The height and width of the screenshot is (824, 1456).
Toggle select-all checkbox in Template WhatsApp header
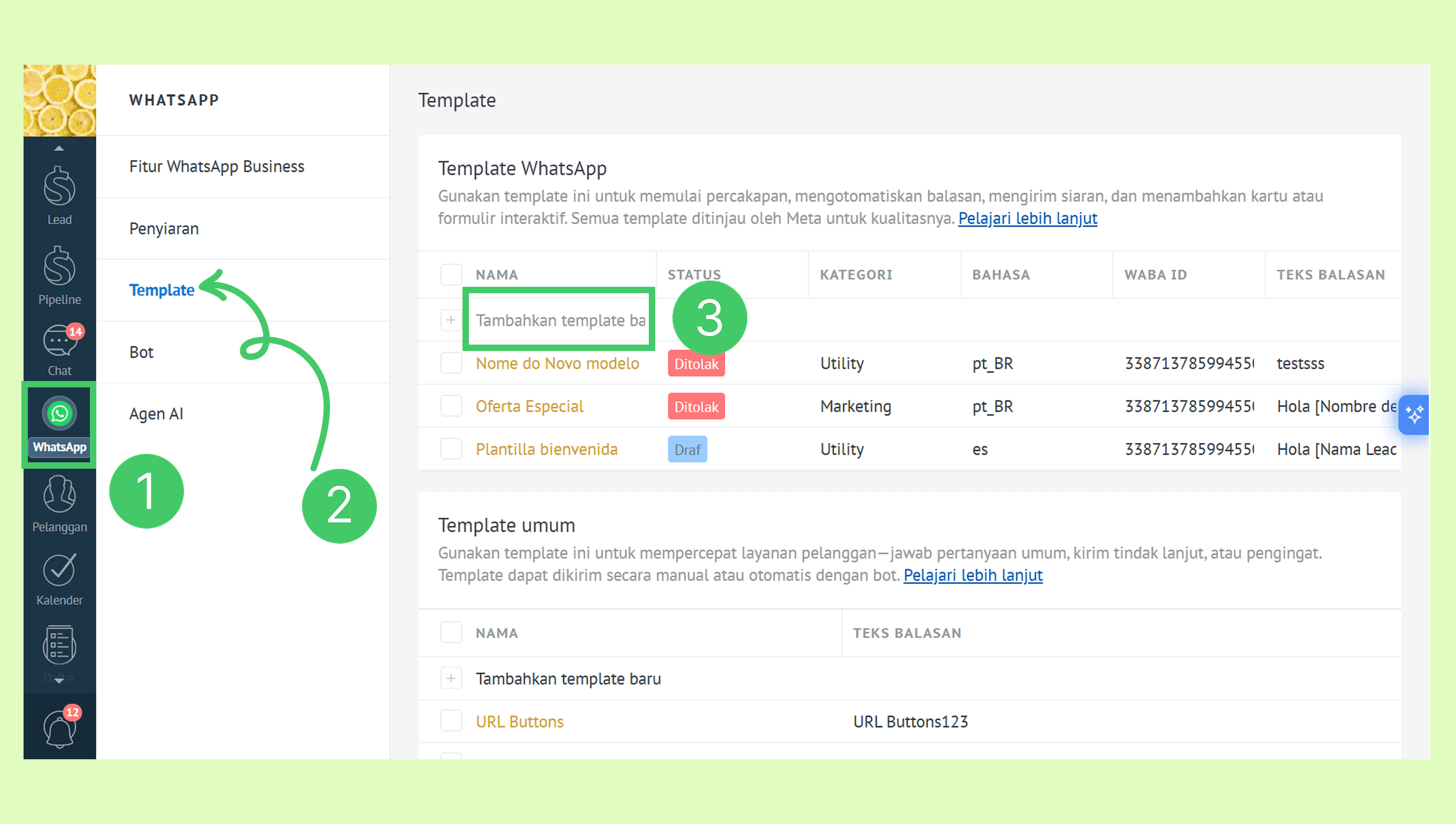[x=451, y=274]
